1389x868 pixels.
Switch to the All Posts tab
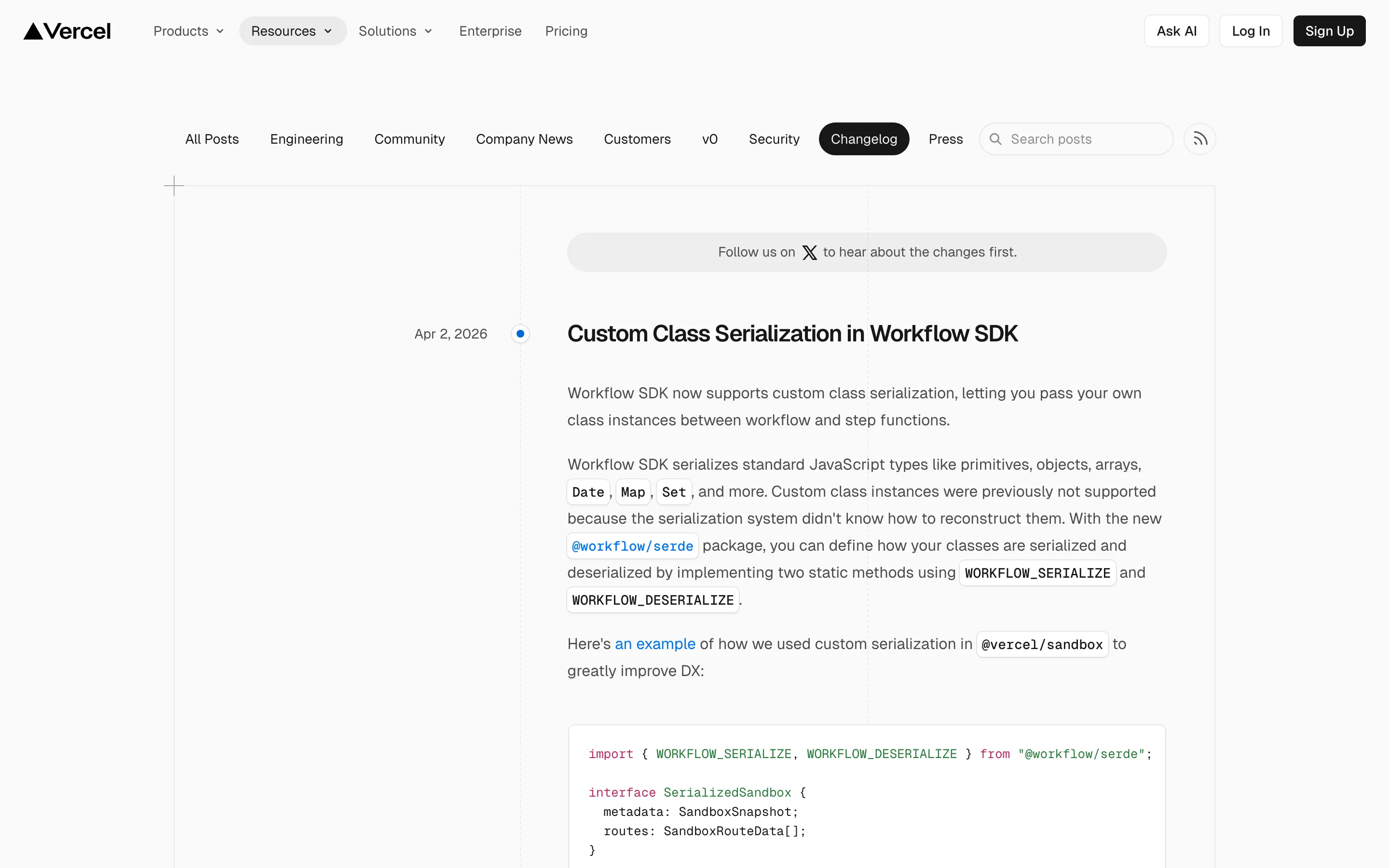point(212,139)
